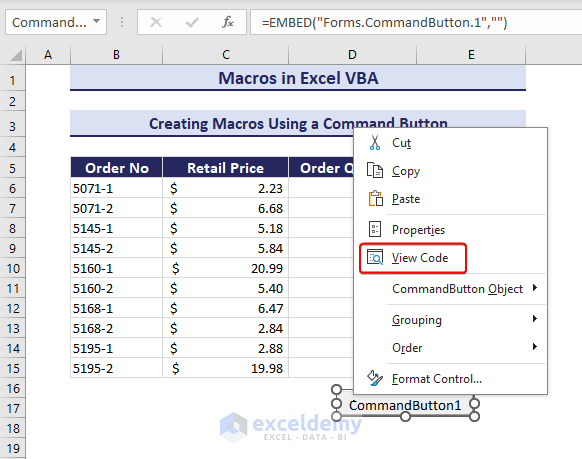The width and height of the screenshot is (582, 459).
Task: Click order number cell 5160-1
Action: pos(116,268)
